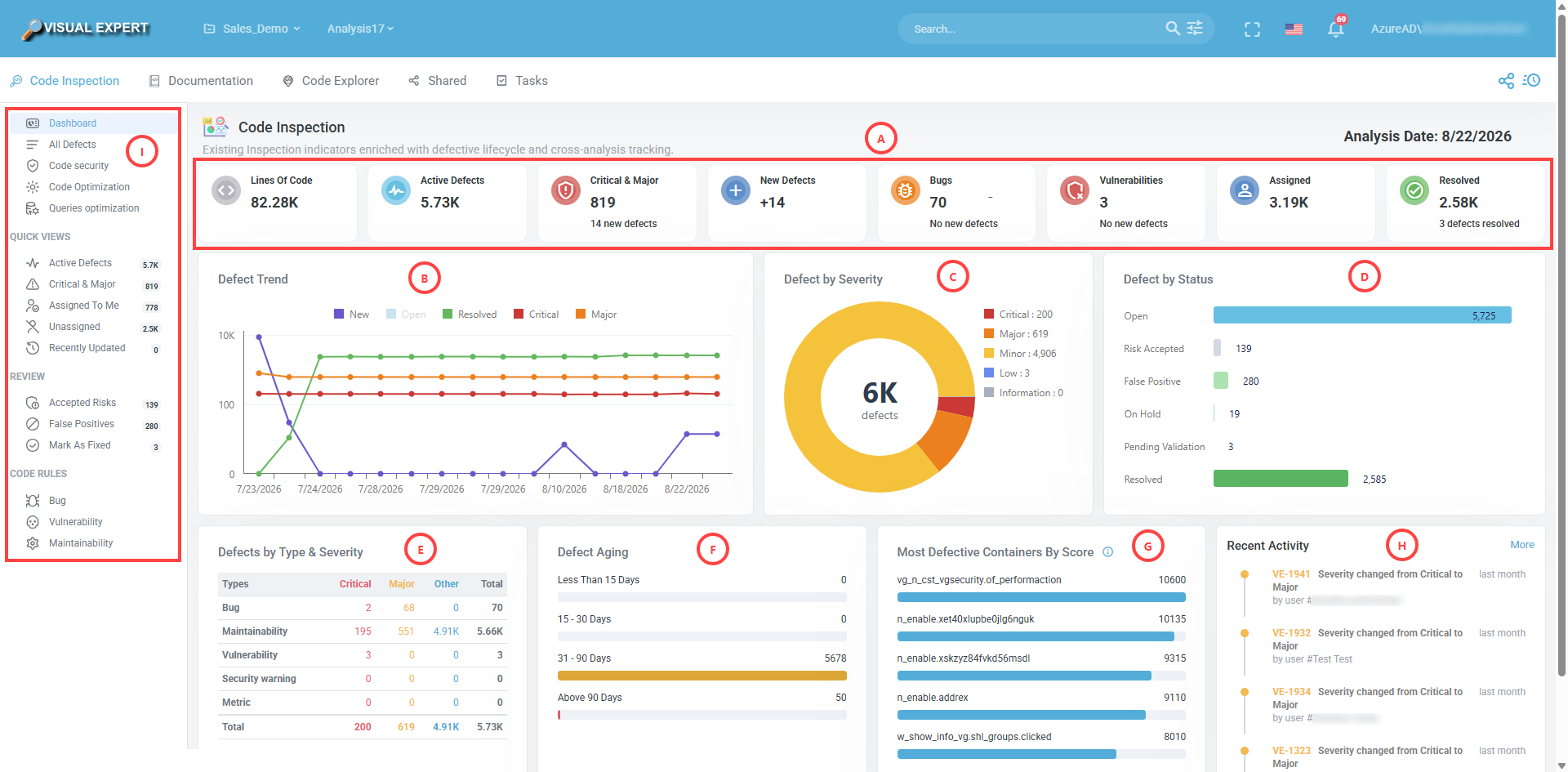1568x772 pixels.
Task: Toggle Critical series in Defect Trend legend
Action: [x=536, y=315]
